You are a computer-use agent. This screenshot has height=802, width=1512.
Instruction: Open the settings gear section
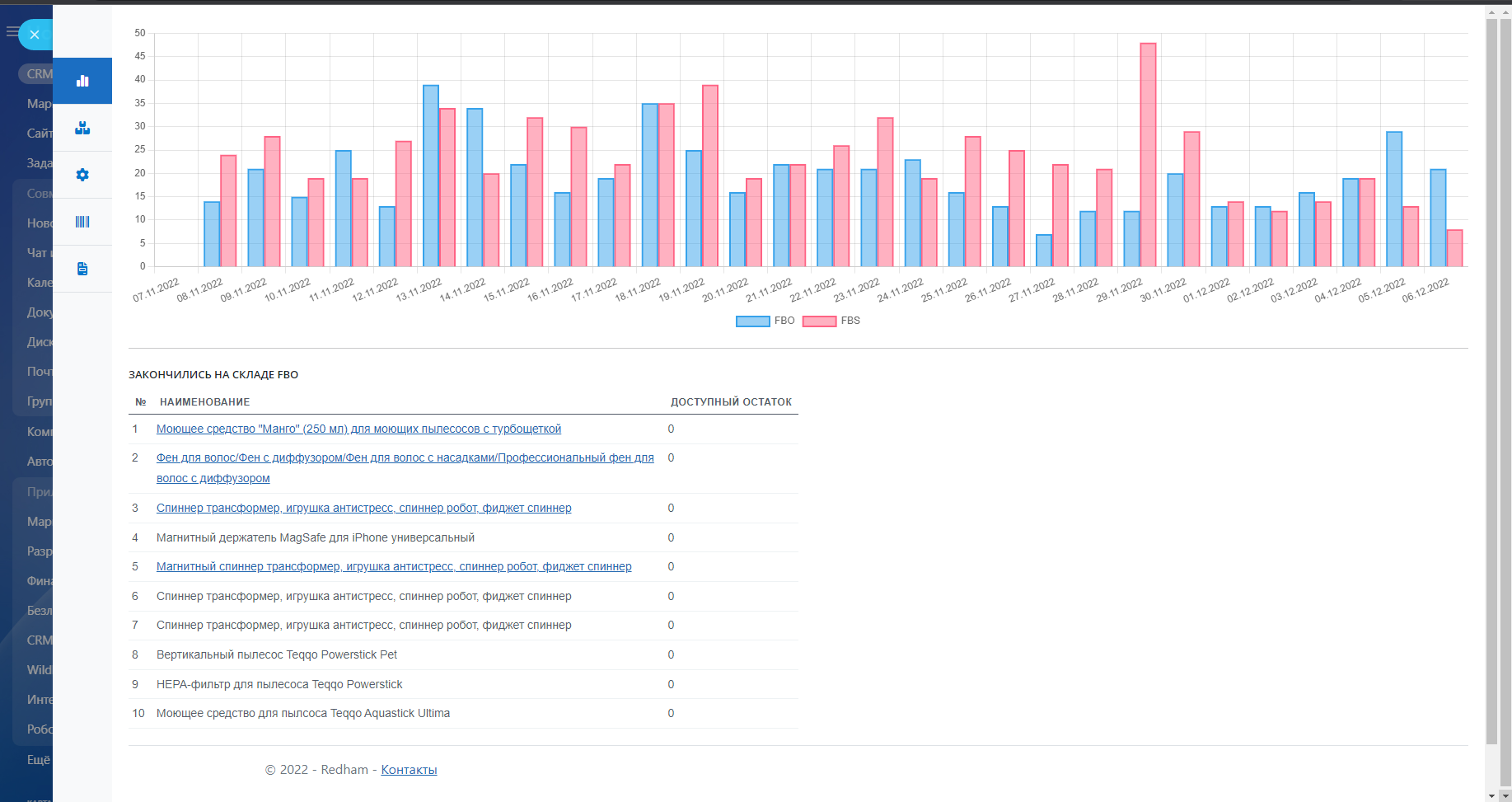(82, 175)
